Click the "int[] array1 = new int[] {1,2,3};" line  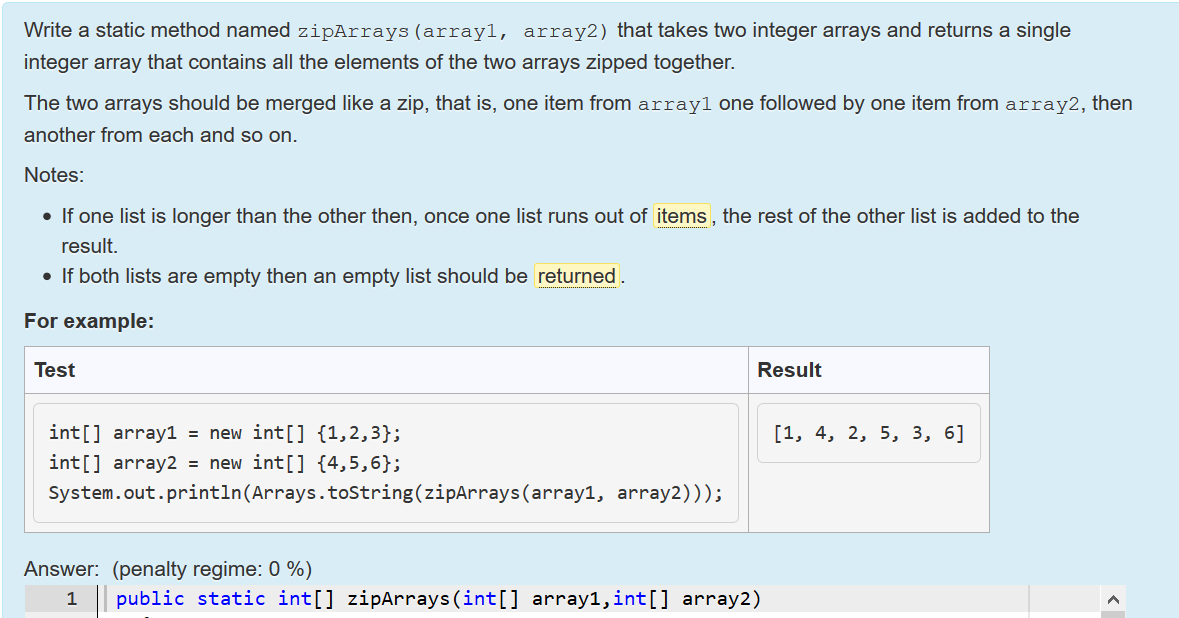(x=225, y=433)
